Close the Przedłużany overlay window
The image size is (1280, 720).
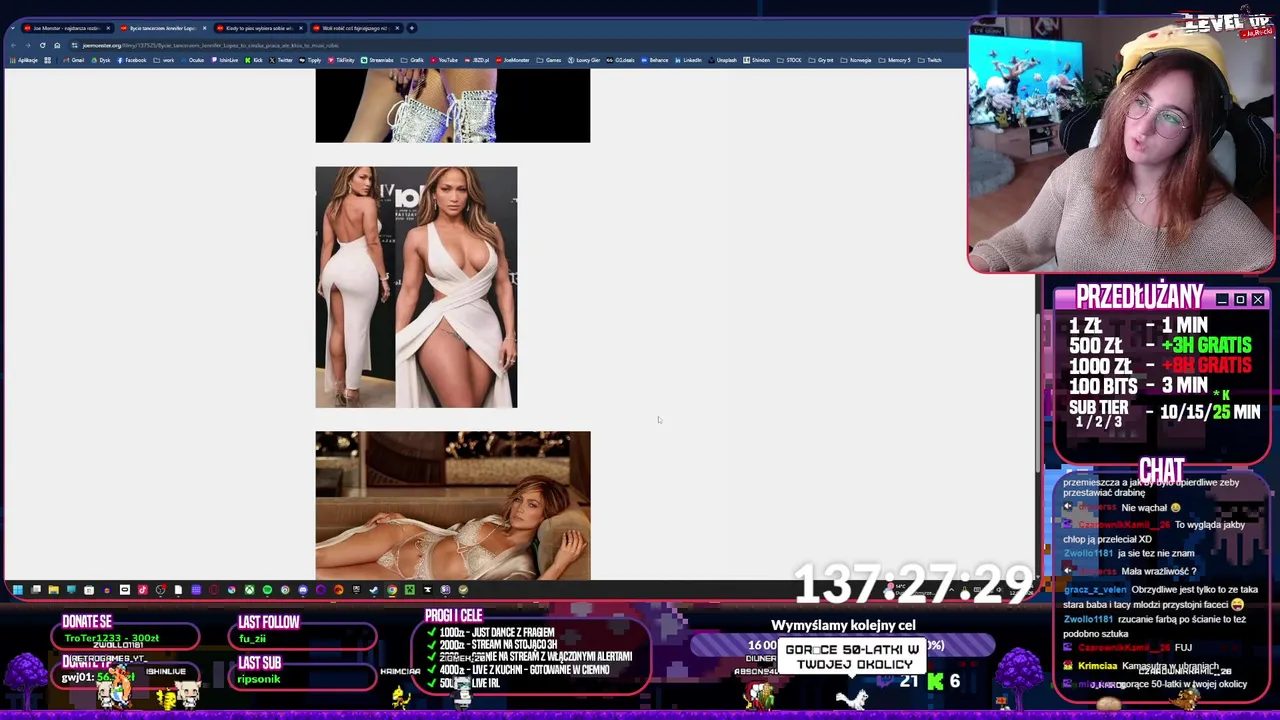(1258, 300)
